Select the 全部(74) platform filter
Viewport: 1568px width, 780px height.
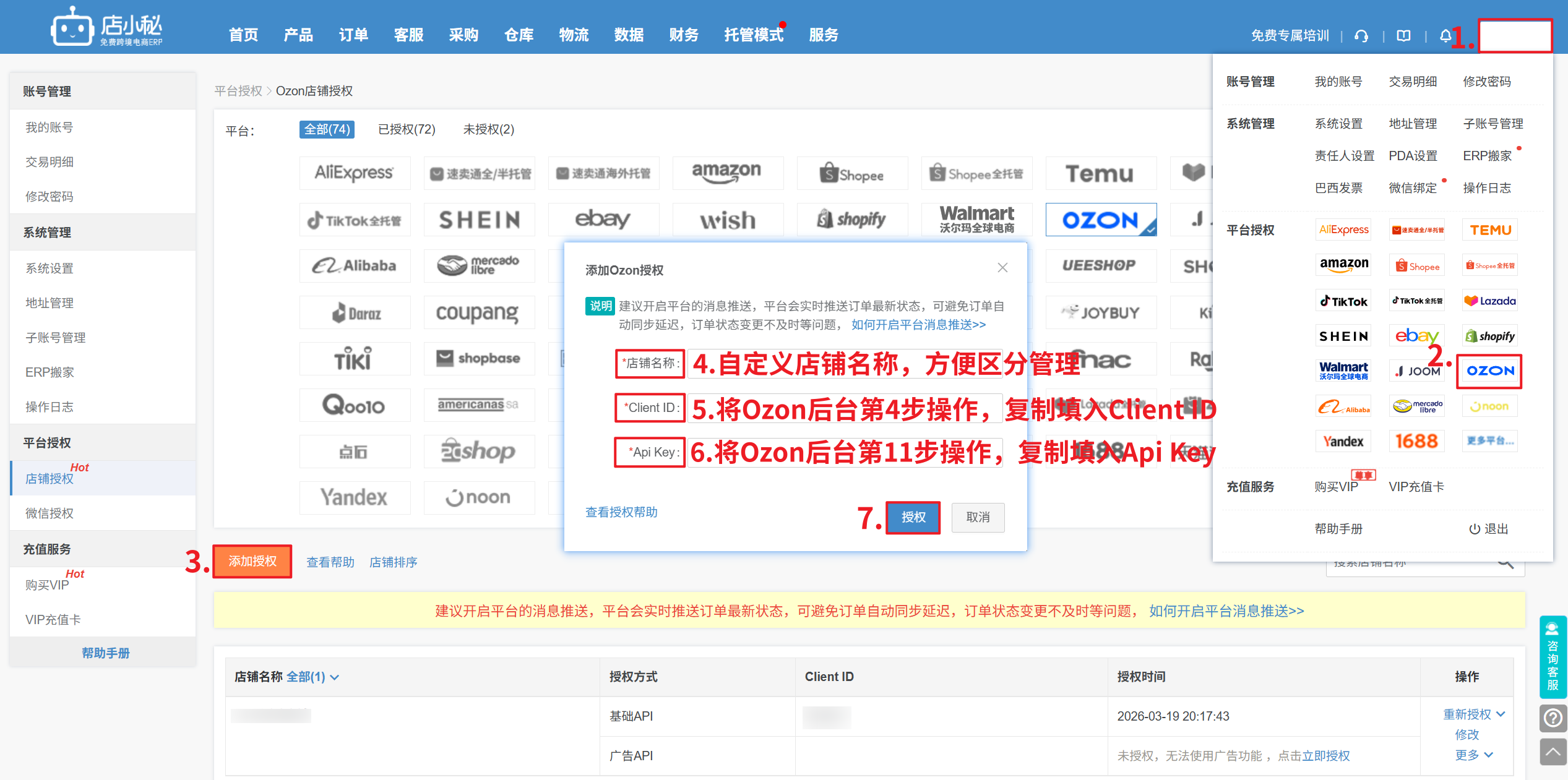[327, 129]
